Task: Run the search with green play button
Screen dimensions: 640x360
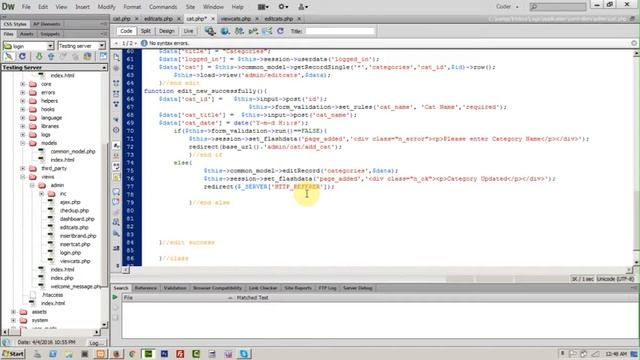Action: pos(116,298)
